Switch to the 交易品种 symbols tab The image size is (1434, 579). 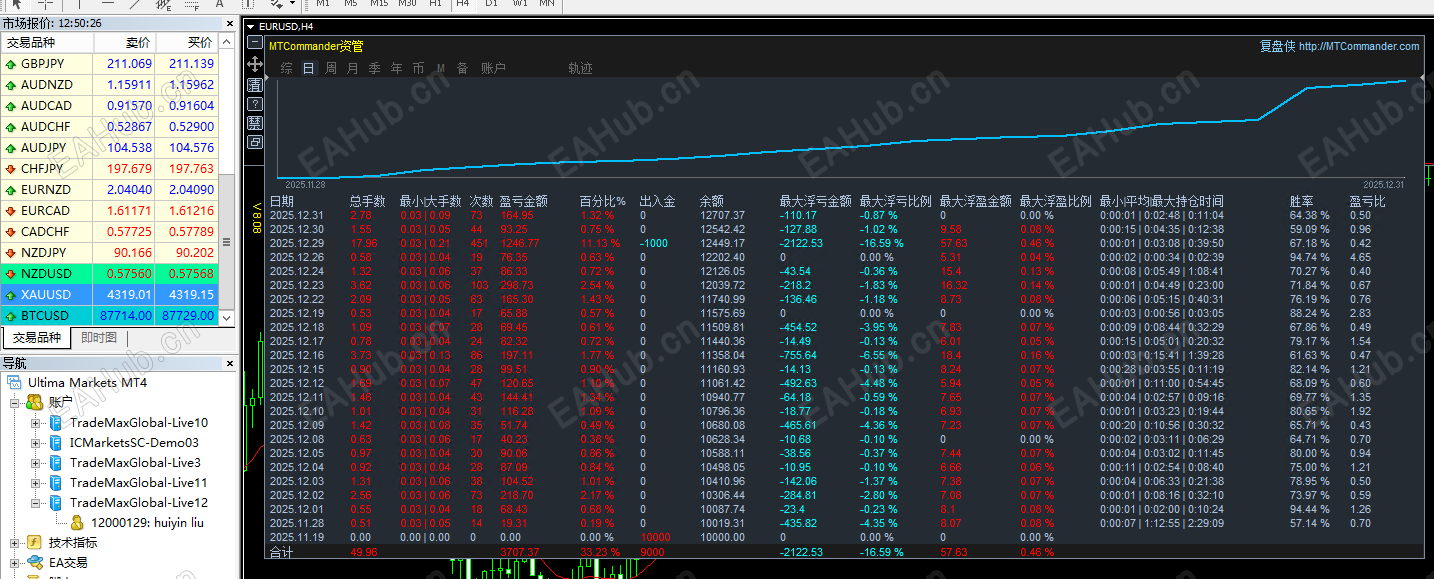click(37, 338)
